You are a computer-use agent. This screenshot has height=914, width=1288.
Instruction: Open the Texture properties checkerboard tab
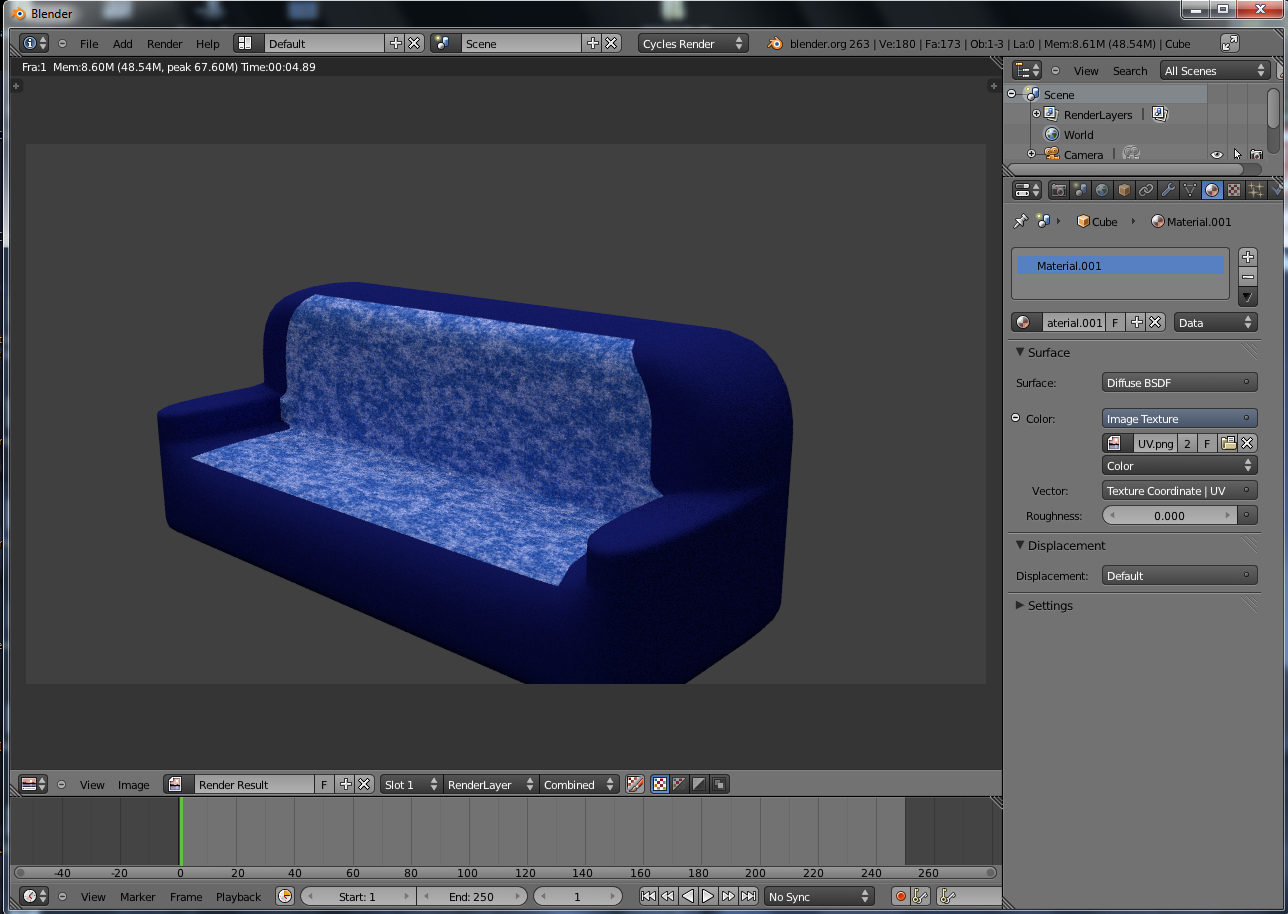(1234, 190)
